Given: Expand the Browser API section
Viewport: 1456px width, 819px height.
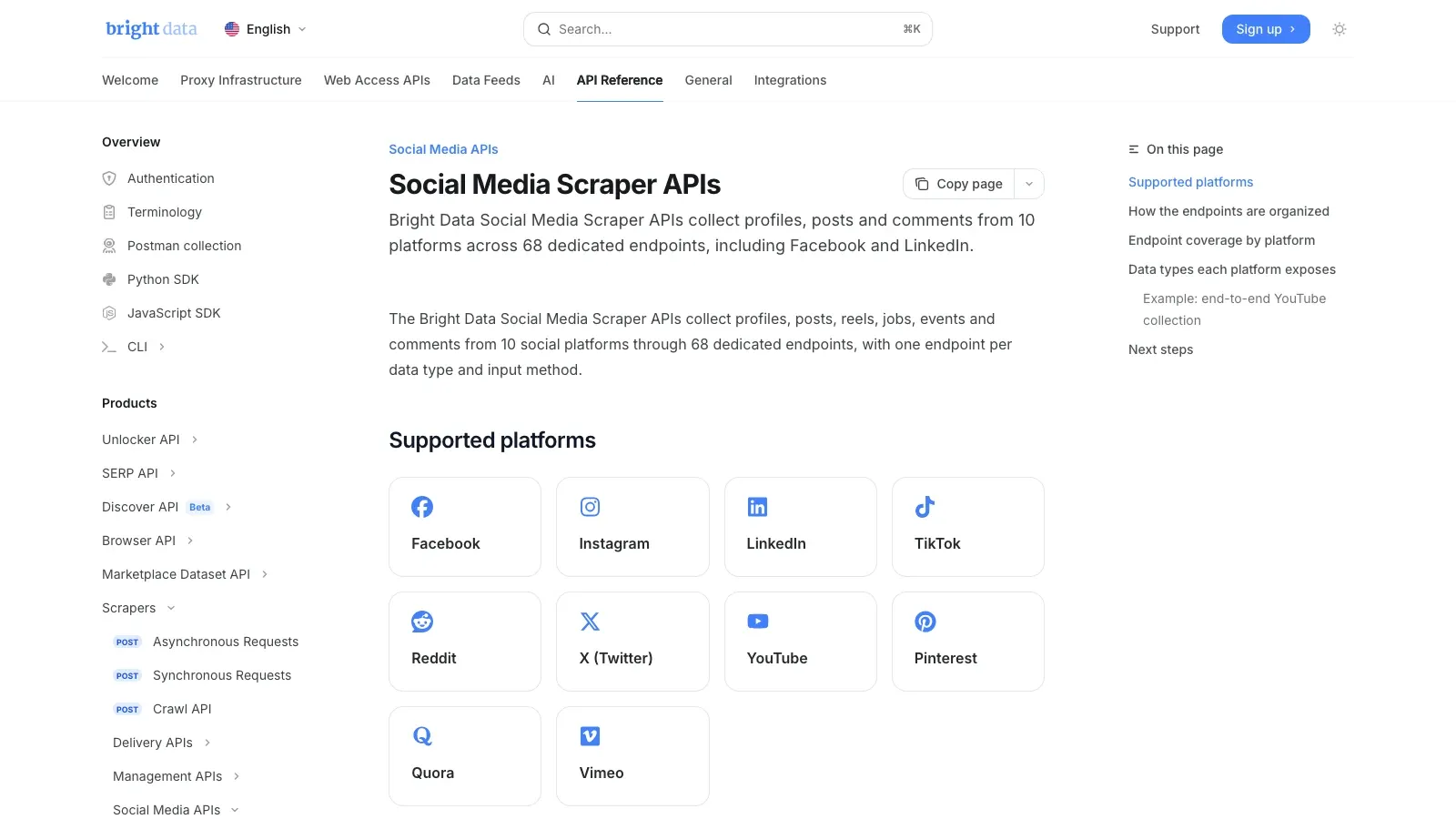Looking at the screenshot, I should point(190,541).
